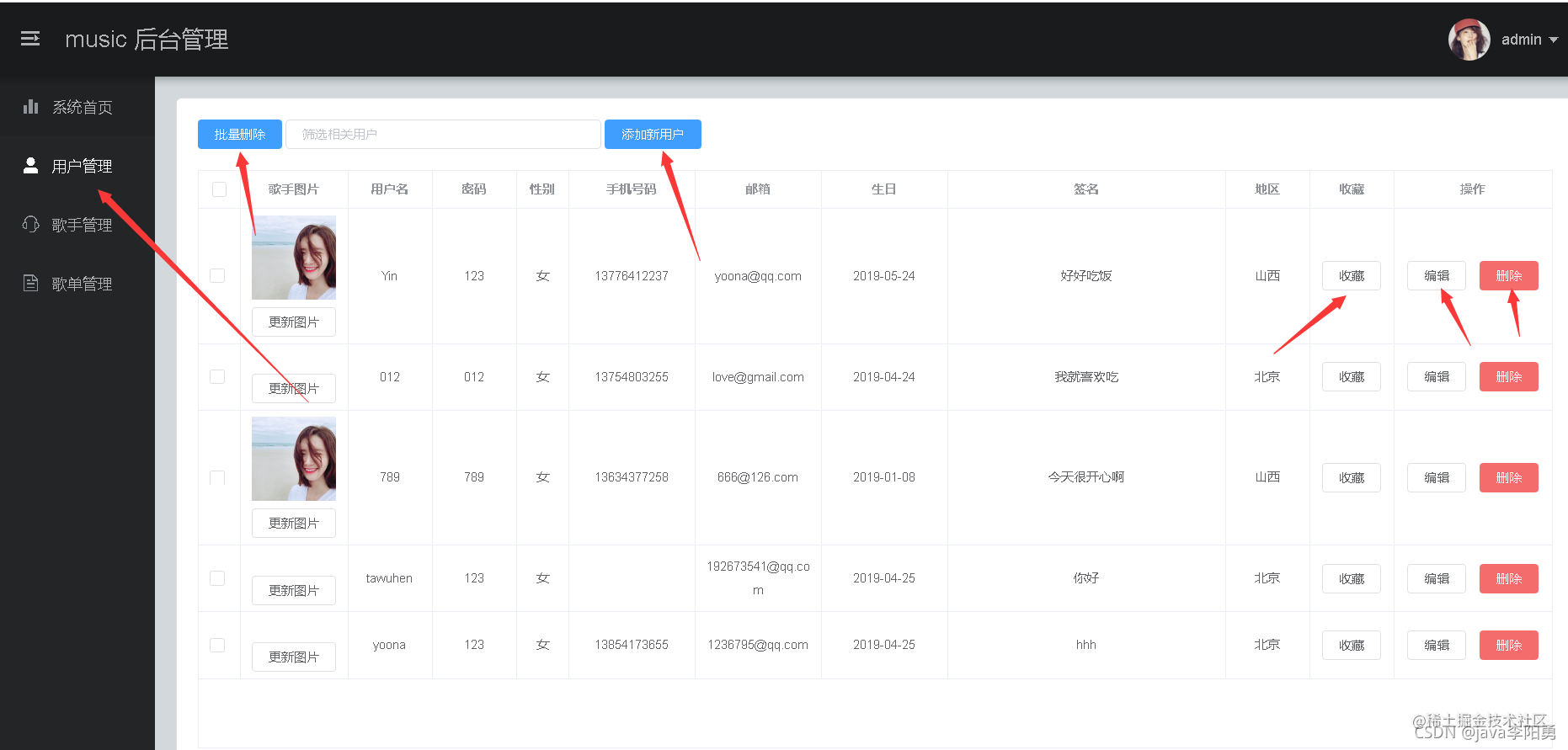Click phone number 13776412237

tap(632, 276)
